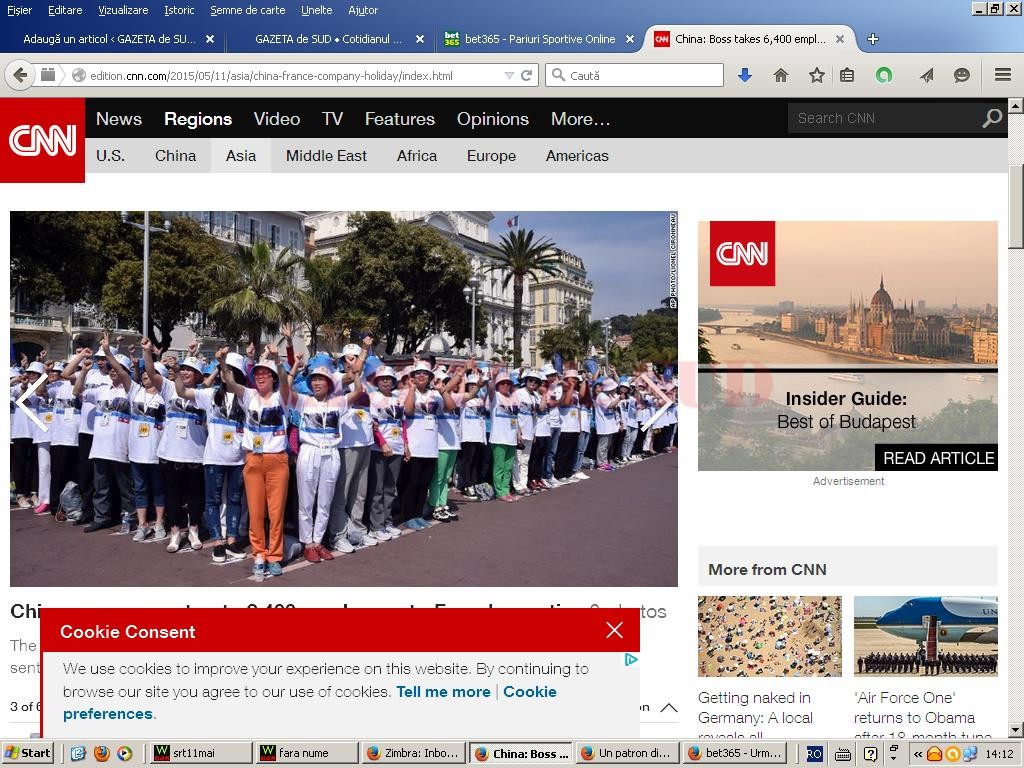Screen dimensions: 1024x768
Task: Click the show desktop quick launch icon
Action: click(x=78, y=753)
